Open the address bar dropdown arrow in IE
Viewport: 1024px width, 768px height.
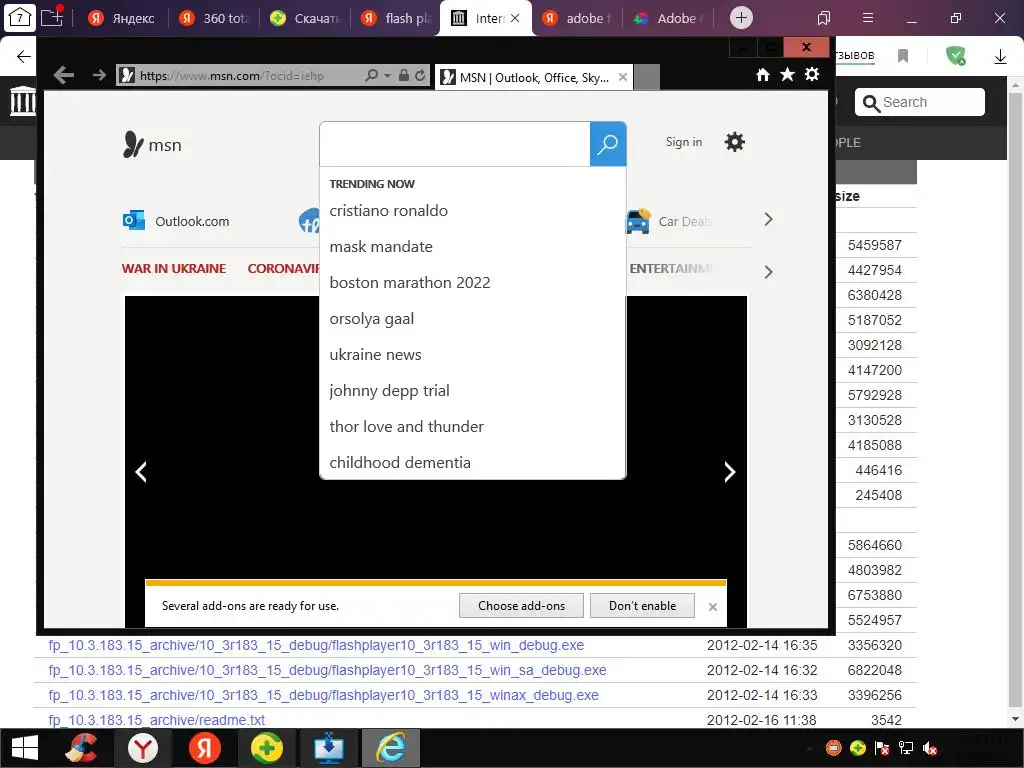pyautogui.click(x=387, y=76)
